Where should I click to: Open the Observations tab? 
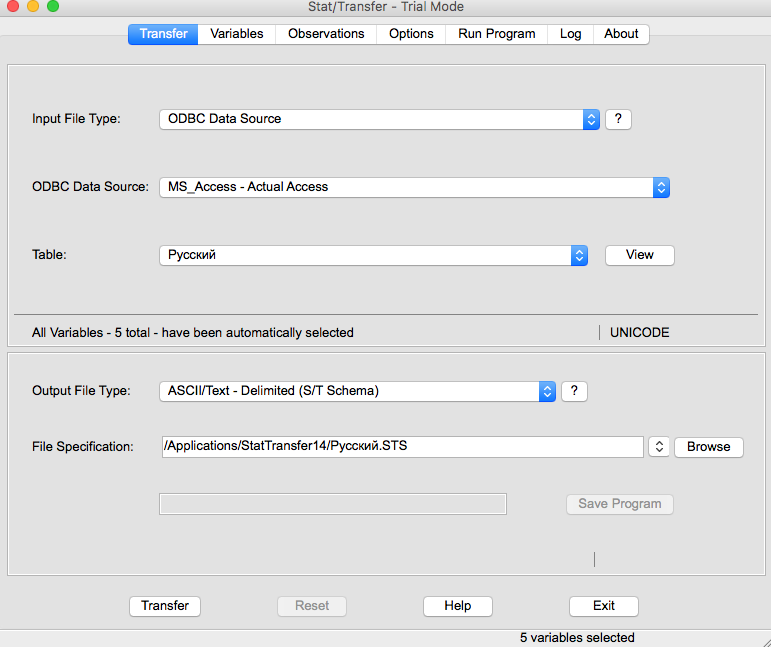[x=326, y=34]
